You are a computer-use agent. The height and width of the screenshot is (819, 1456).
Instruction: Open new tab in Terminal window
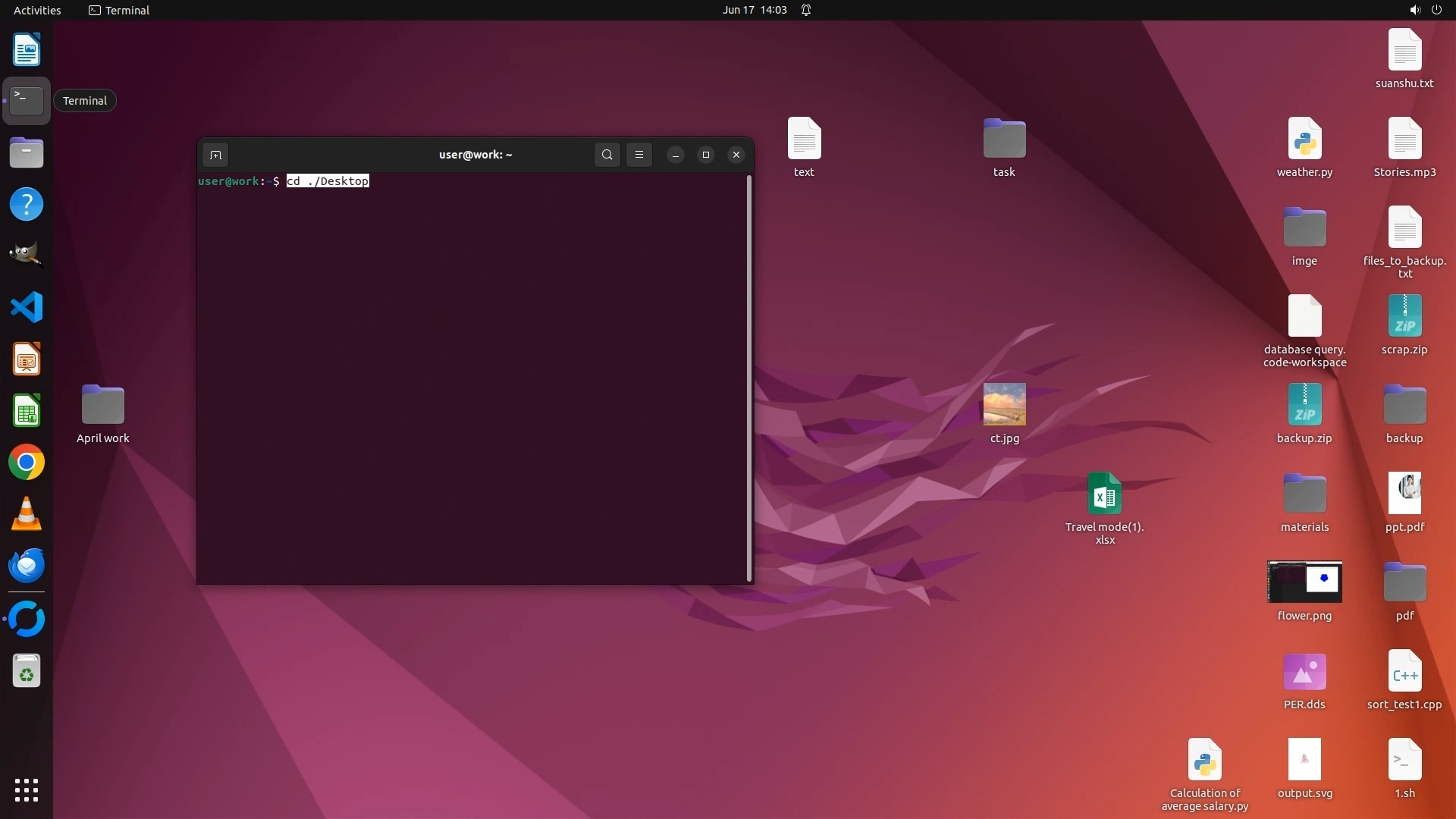click(215, 155)
